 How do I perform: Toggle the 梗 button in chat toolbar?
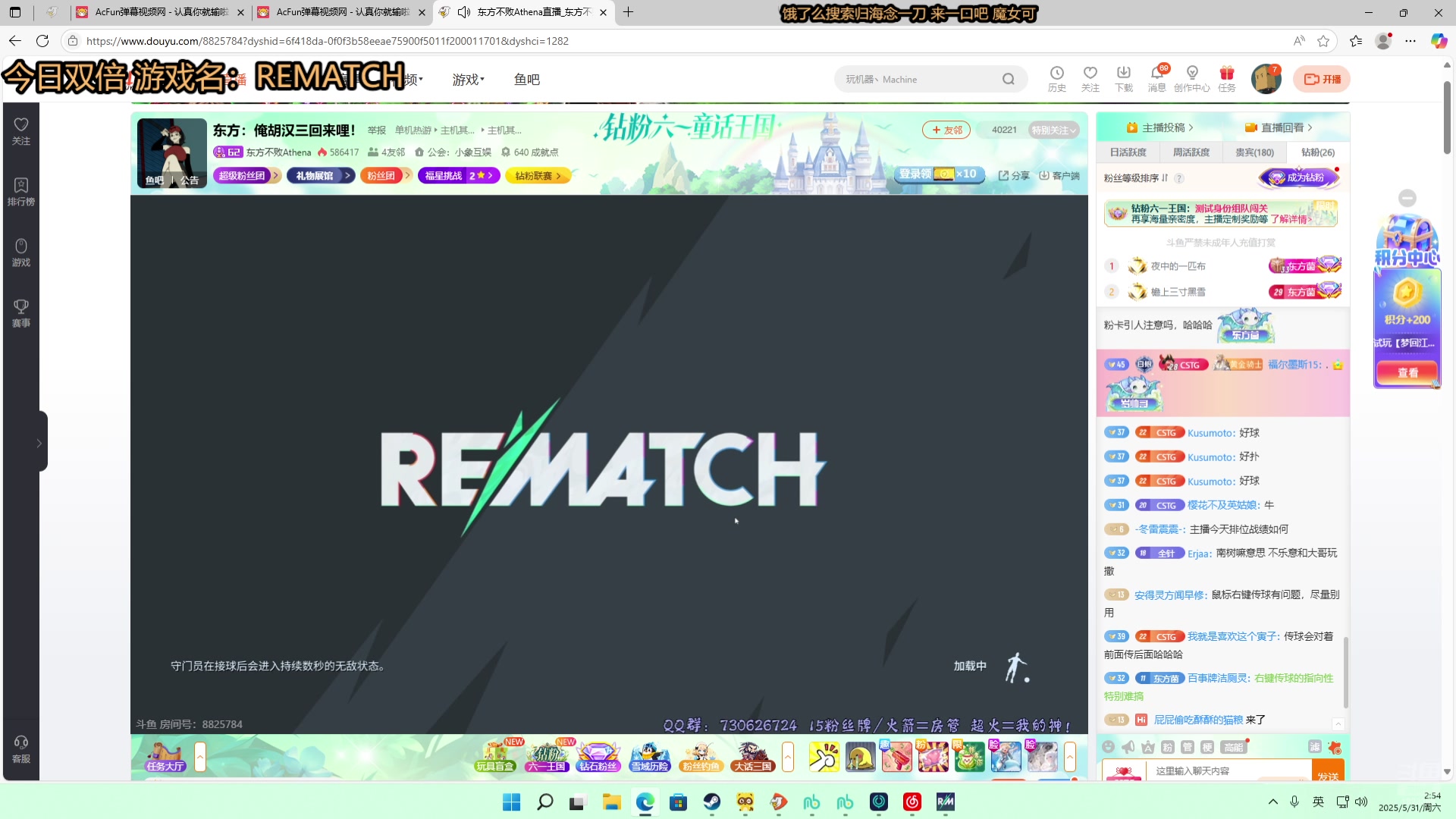tap(1207, 747)
